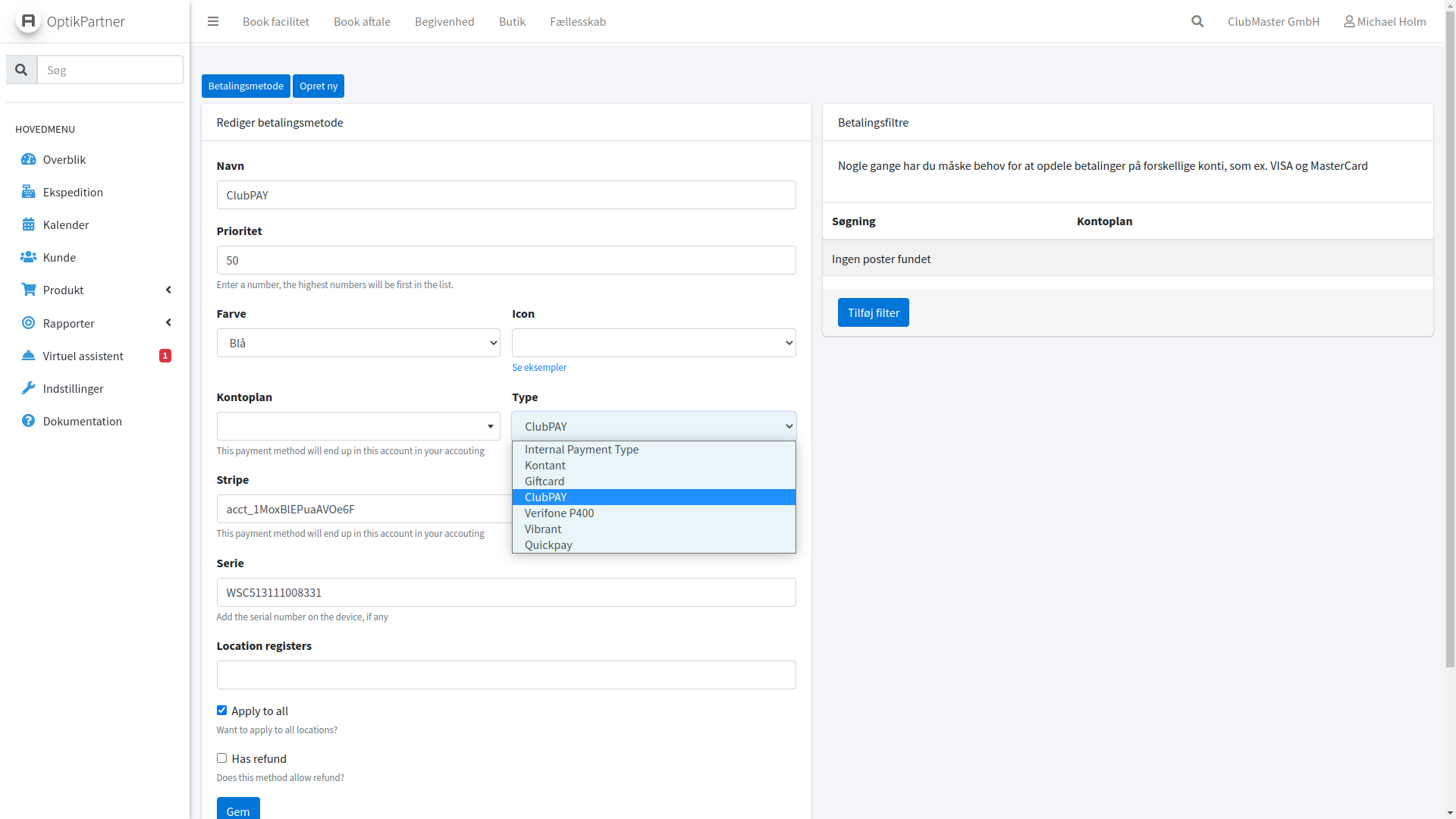The width and height of the screenshot is (1456, 819).
Task: Select Verifone P400 in Type list
Action: (x=559, y=513)
